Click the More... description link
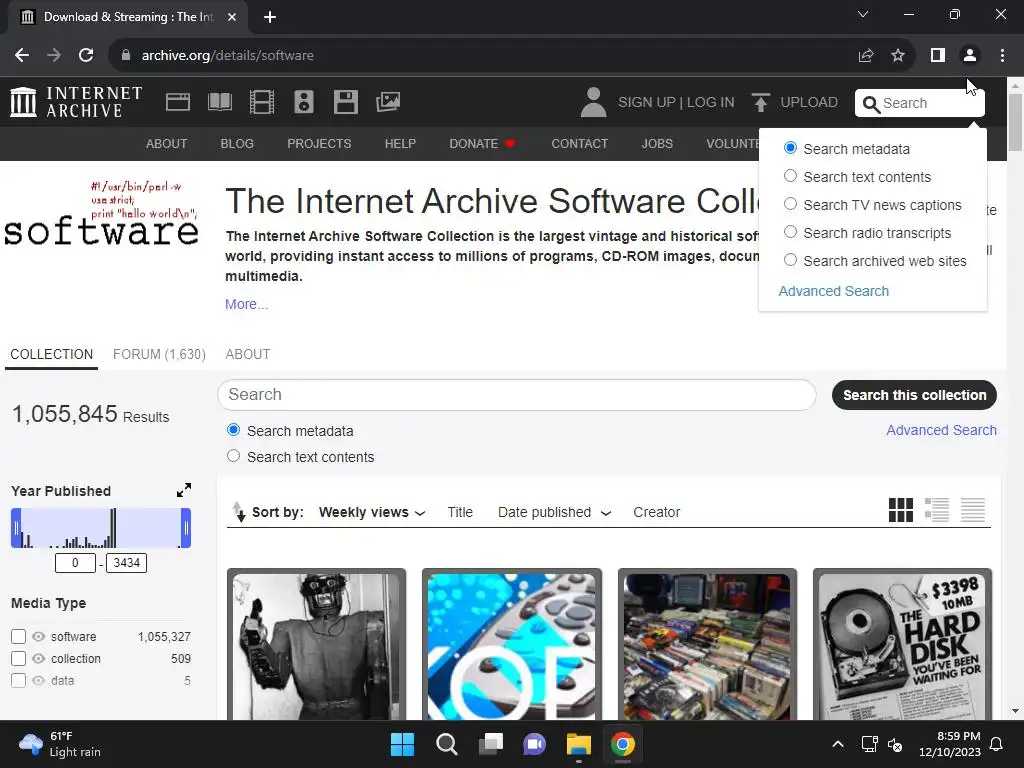Screen dimensions: 1024x768 (x=246, y=304)
